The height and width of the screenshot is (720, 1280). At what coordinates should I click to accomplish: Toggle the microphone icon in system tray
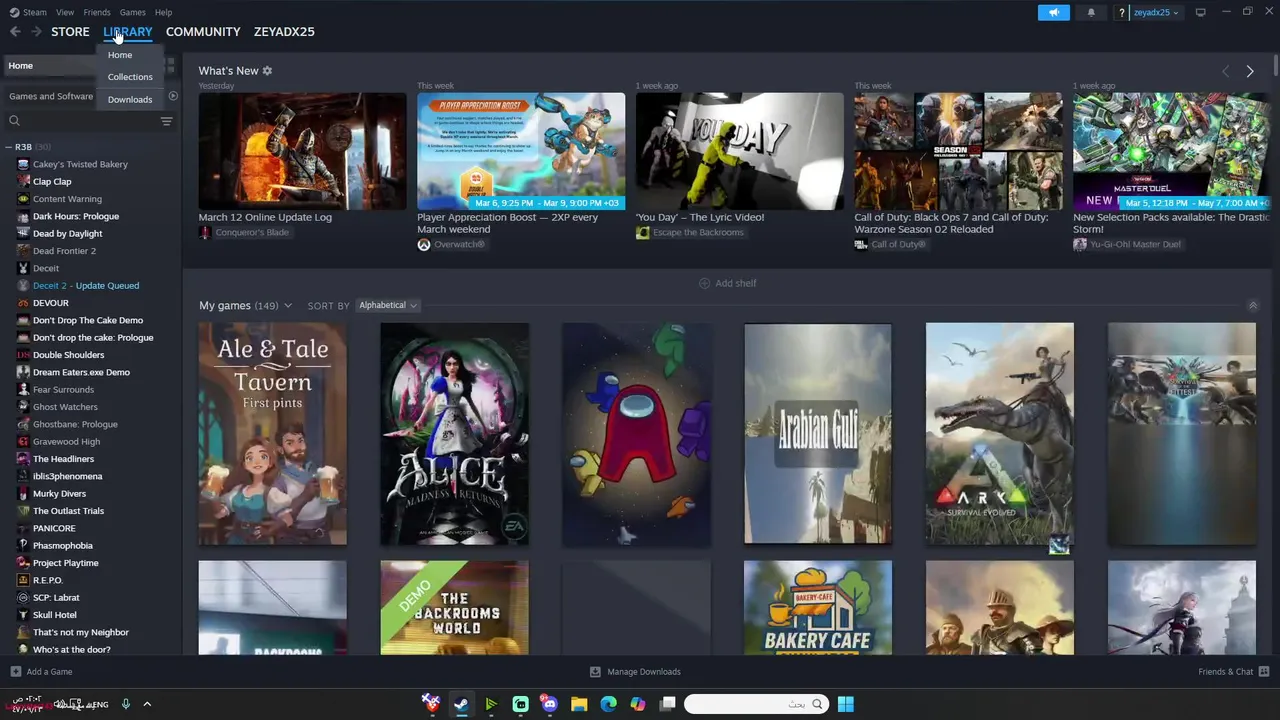[x=126, y=704]
